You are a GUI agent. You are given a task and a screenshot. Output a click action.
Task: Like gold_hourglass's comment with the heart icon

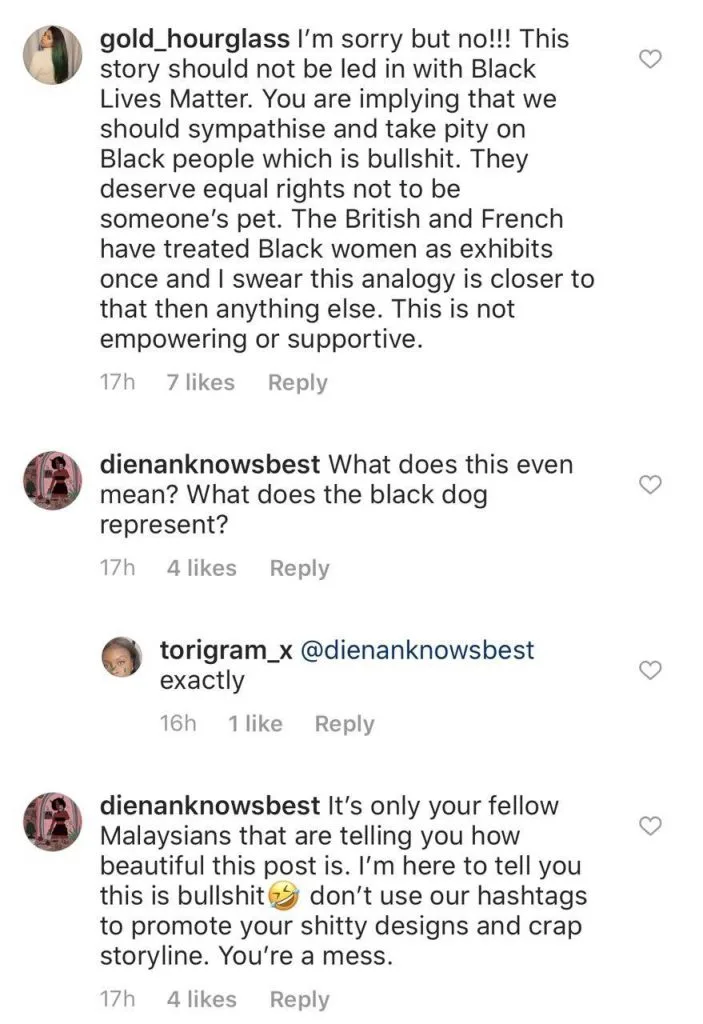point(650,59)
